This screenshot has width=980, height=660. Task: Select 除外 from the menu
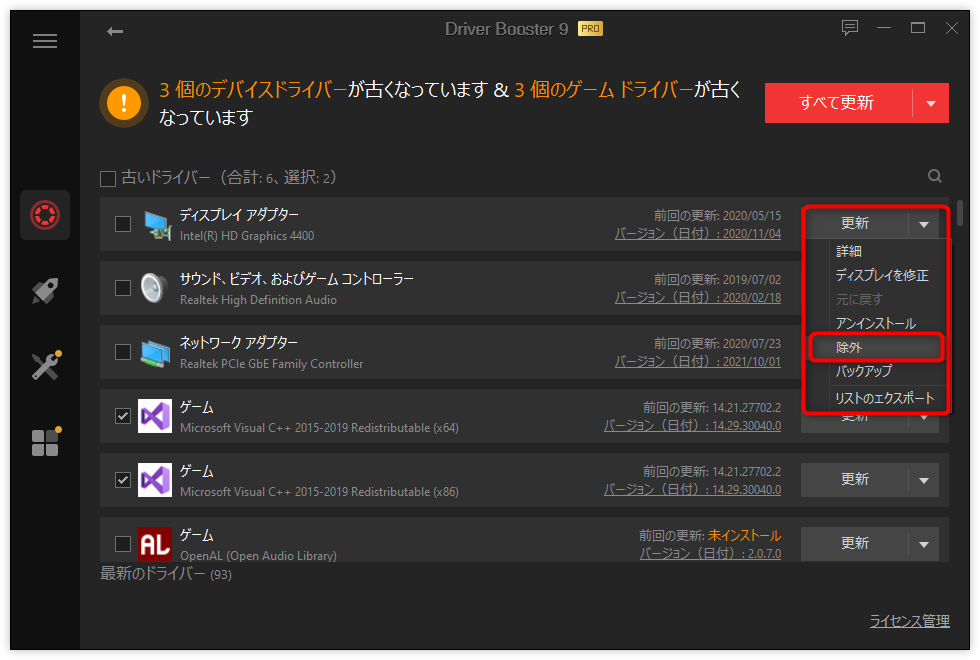(x=876, y=348)
